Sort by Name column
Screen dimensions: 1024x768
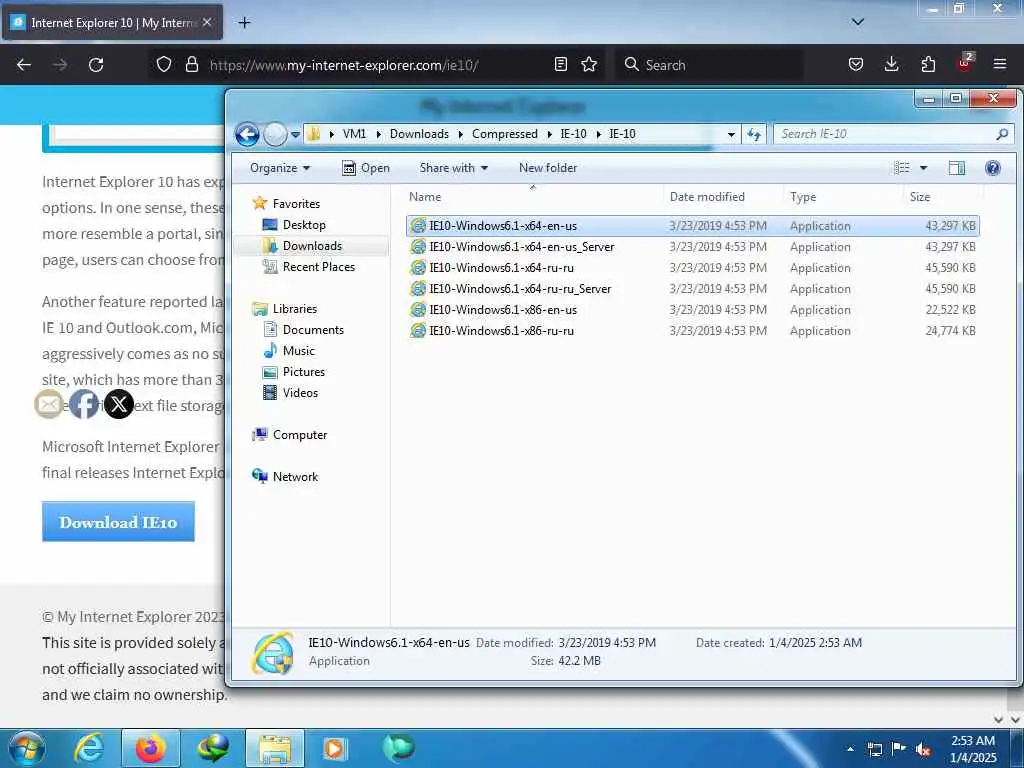click(424, 197)
